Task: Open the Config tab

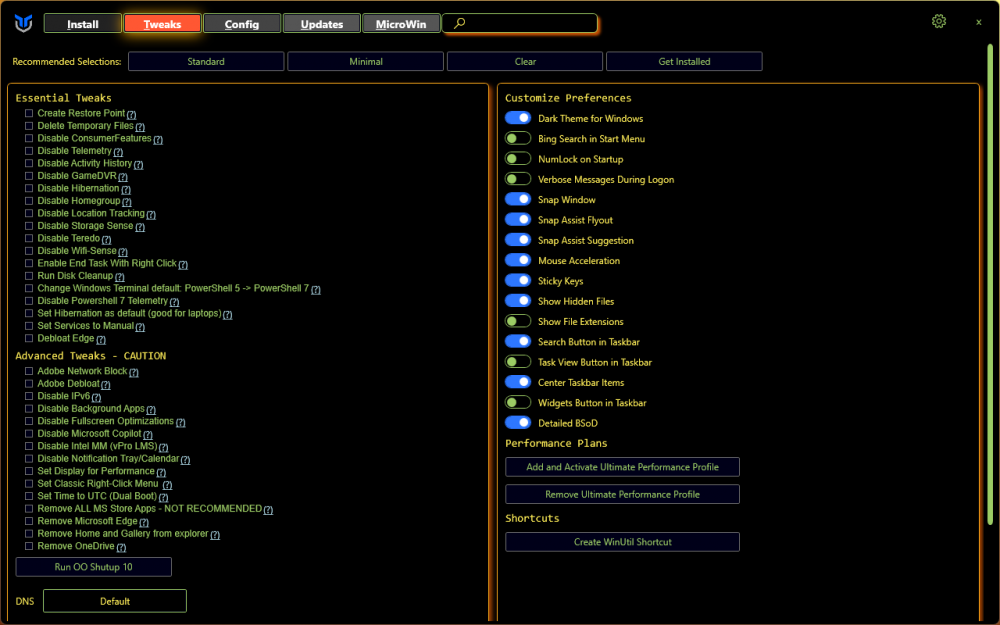Action: (x=242, y=24)
